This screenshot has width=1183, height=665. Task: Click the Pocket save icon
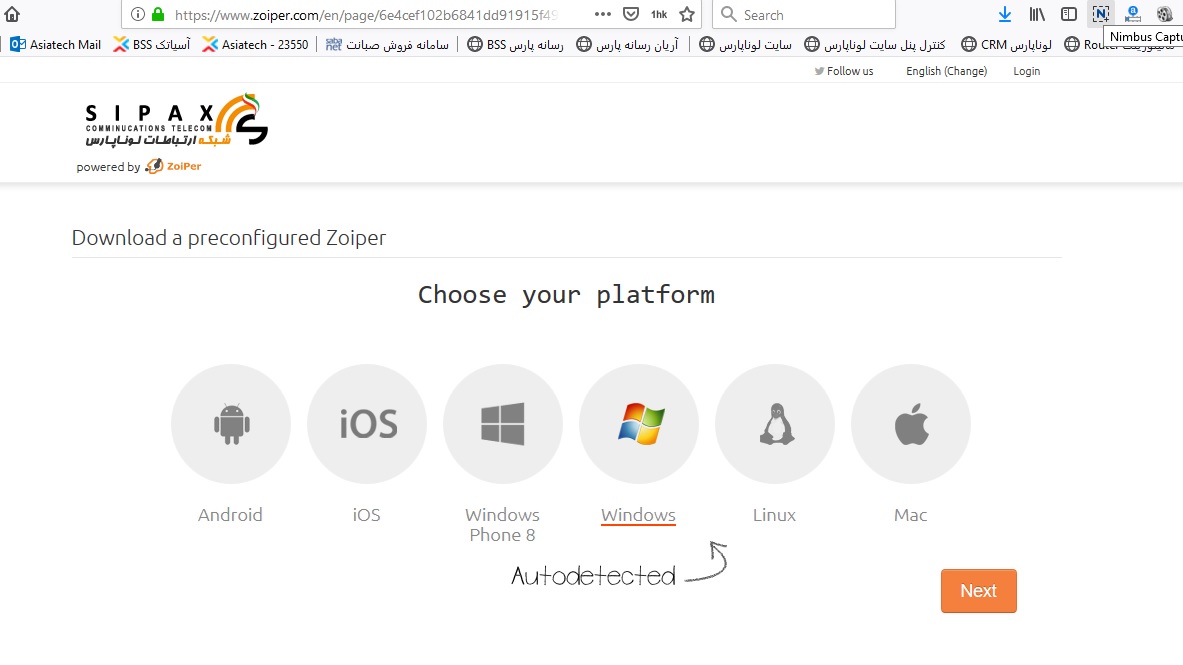pyautogui.click(x=631, y=14)
